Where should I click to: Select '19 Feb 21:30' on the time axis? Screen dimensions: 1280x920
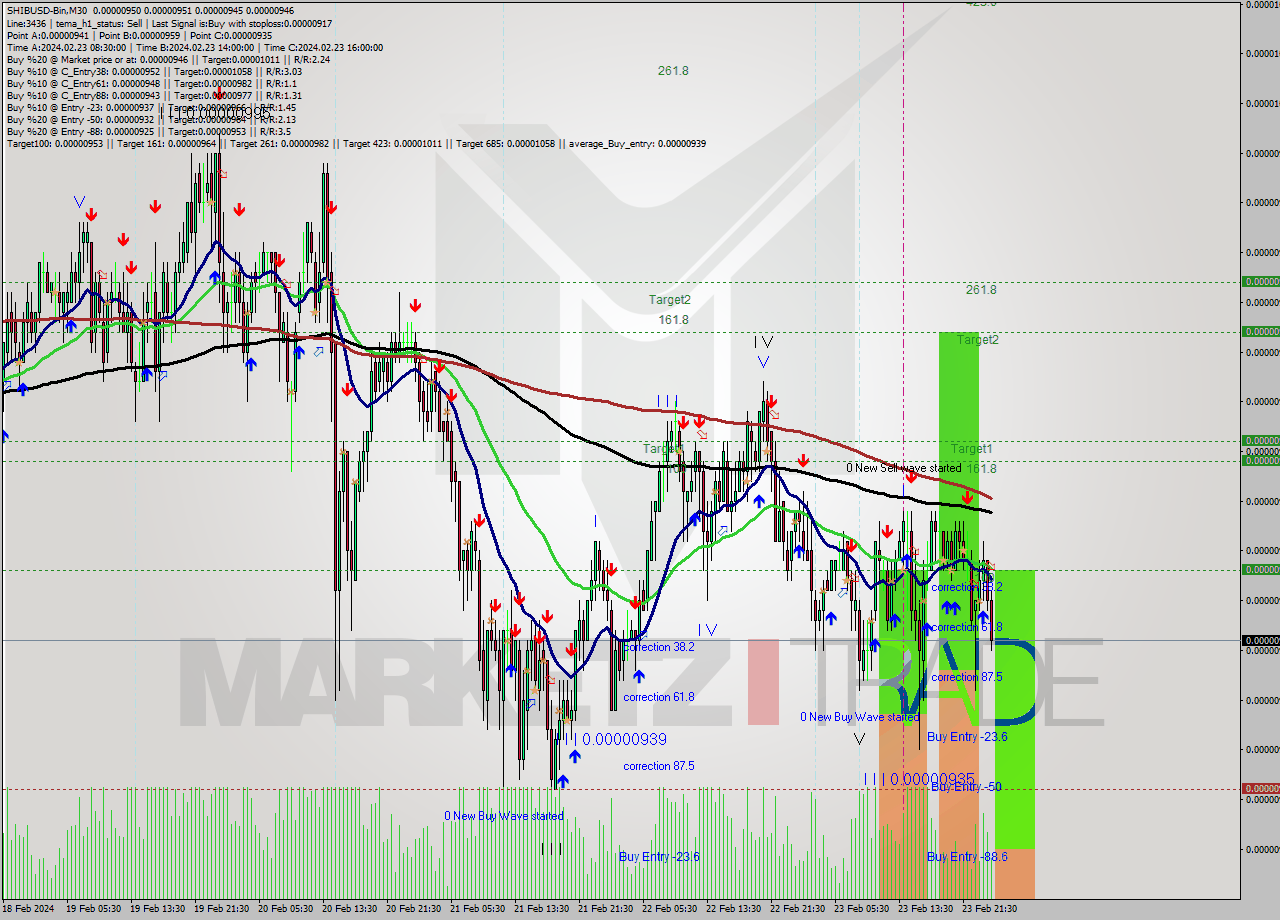coord(220,909)
